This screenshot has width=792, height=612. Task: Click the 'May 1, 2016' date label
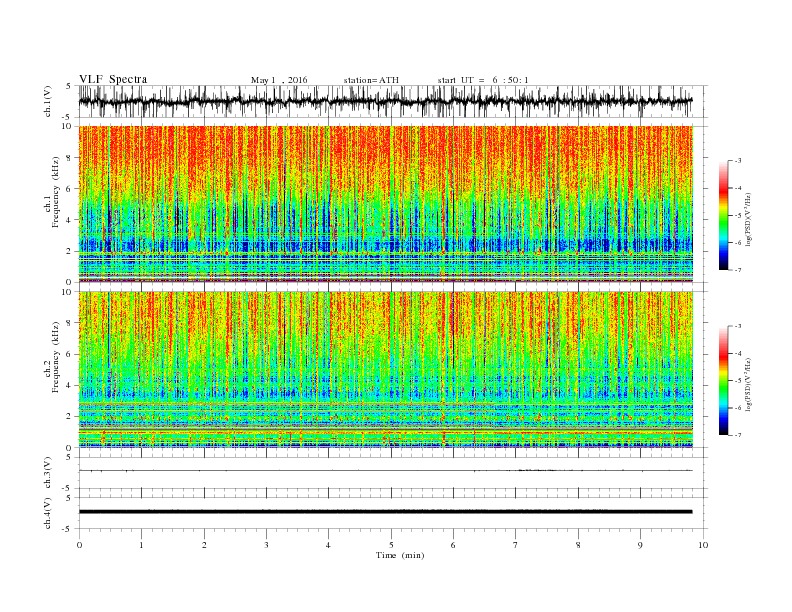coord(279,80)
